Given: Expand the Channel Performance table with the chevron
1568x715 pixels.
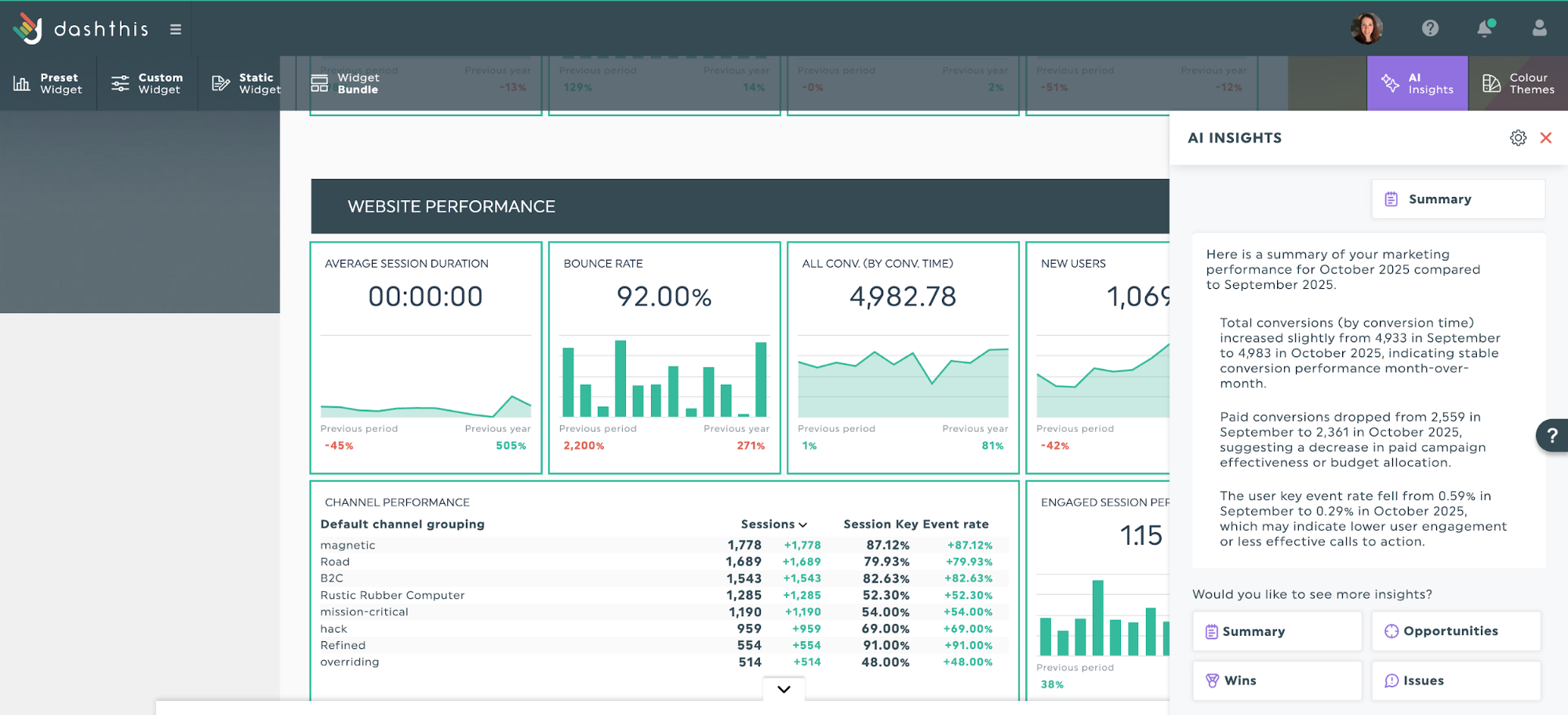Looking at the screenshot, I should [782, 688].
